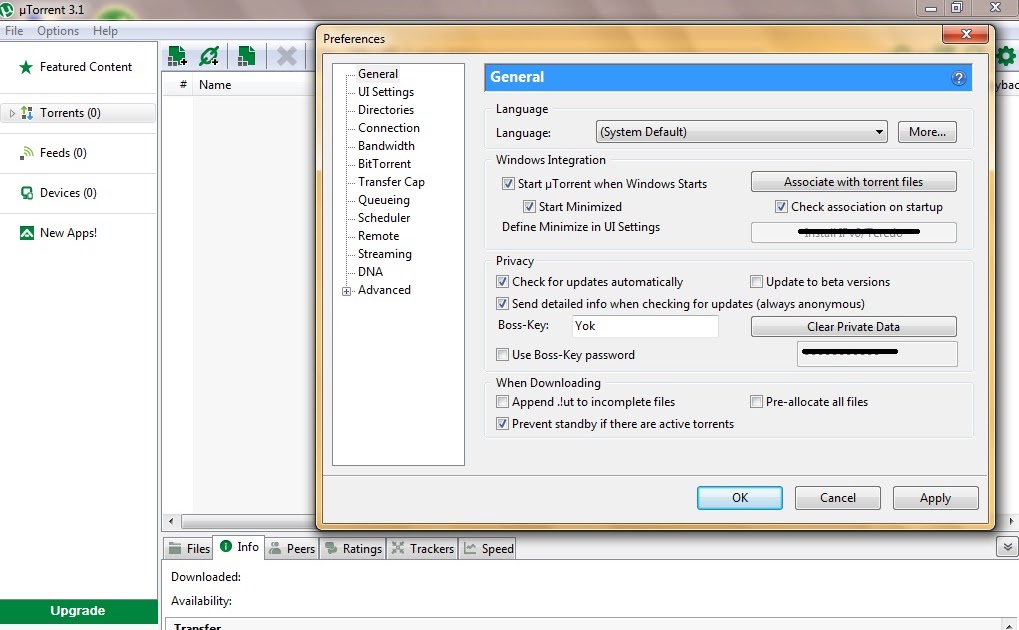Open the Options menu
1019x630 pixels.
tap(58, 31)
